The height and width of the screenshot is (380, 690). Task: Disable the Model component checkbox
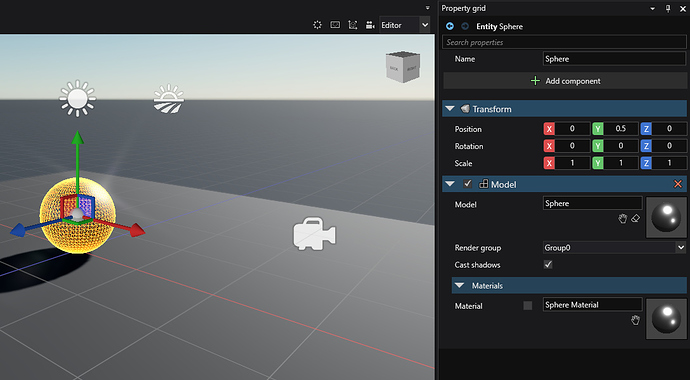[x=467, y=184]
